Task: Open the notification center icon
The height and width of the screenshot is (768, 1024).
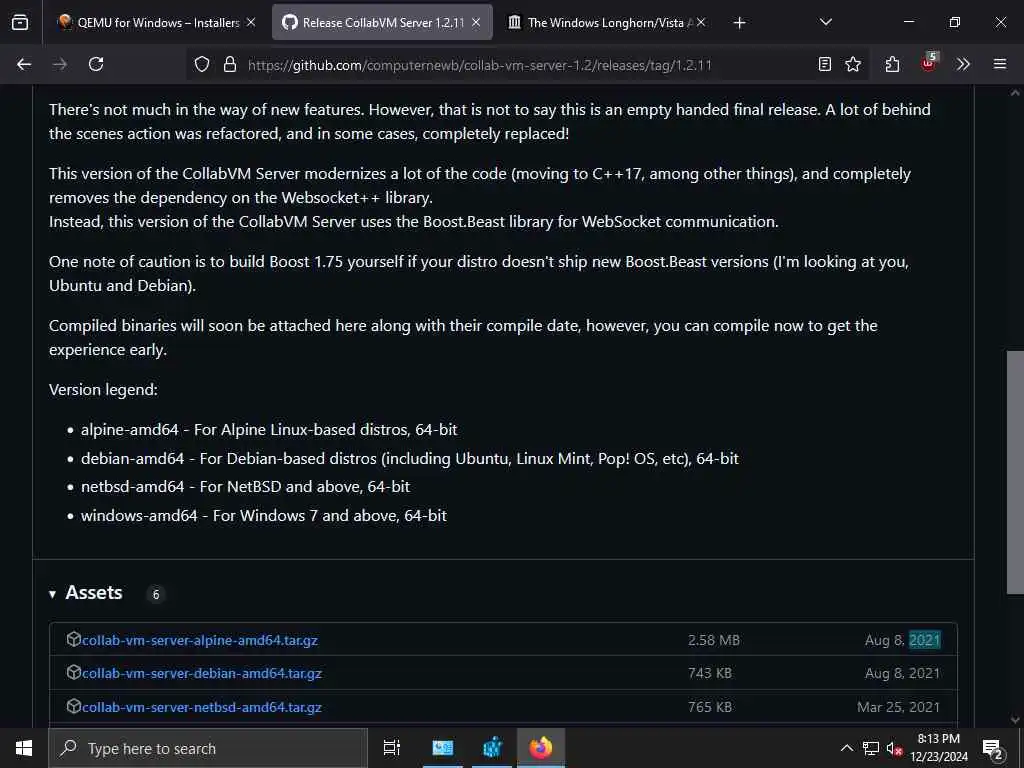Action: tap(993, 749)
